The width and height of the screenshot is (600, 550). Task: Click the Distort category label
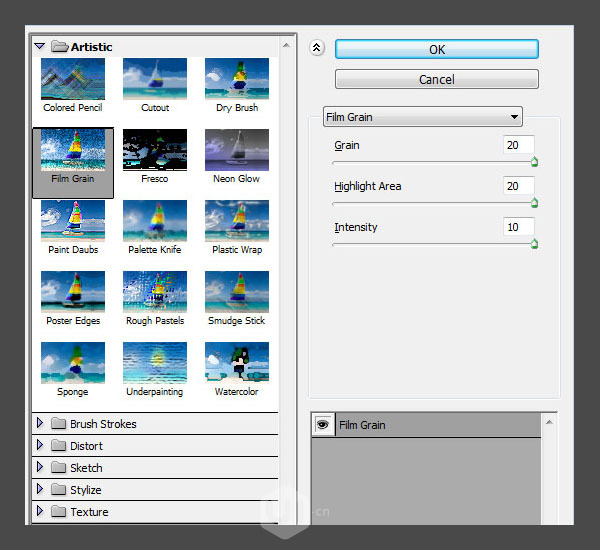[x=86, y=446]
